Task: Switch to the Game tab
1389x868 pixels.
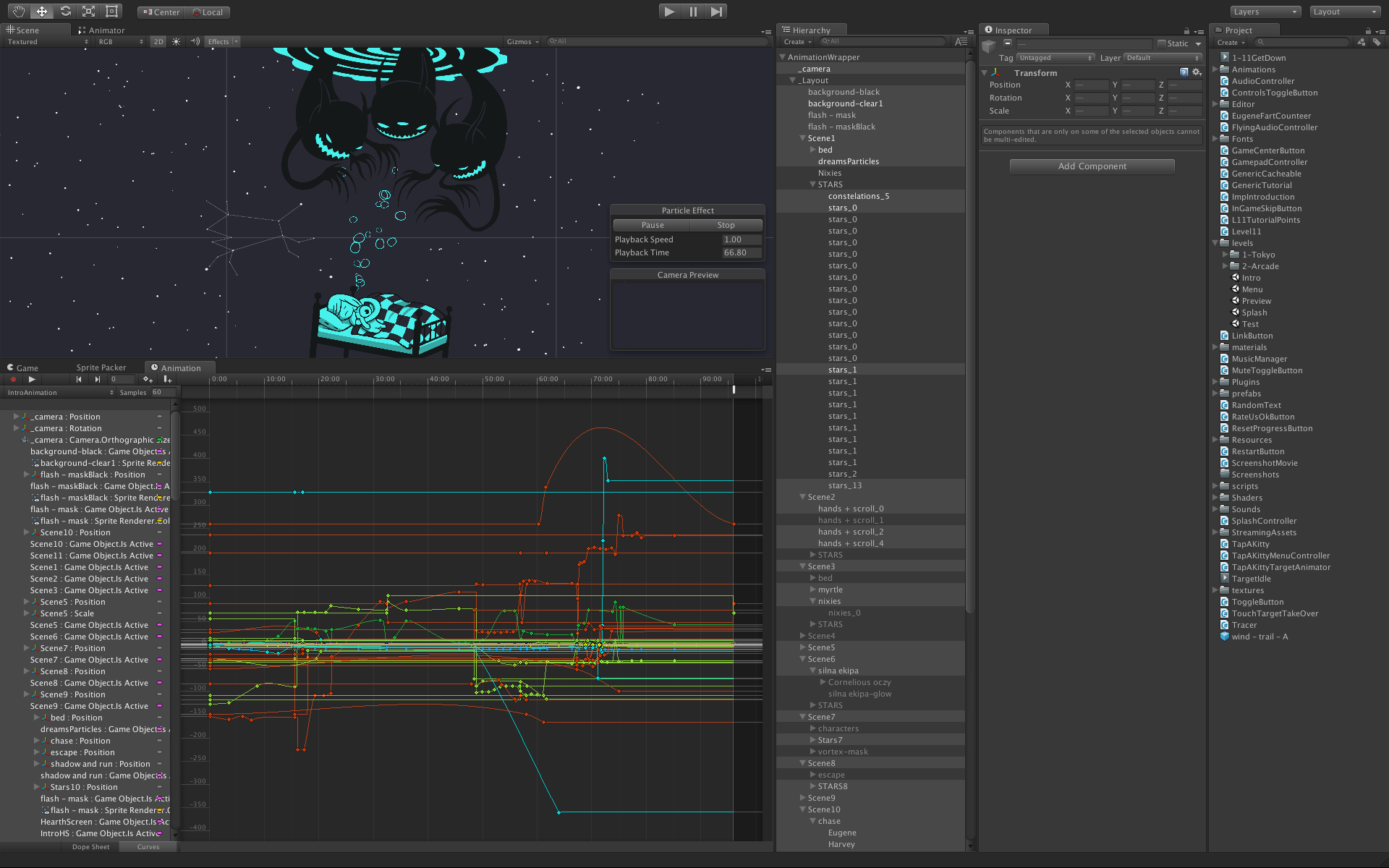Action: (x=22, y=367)
